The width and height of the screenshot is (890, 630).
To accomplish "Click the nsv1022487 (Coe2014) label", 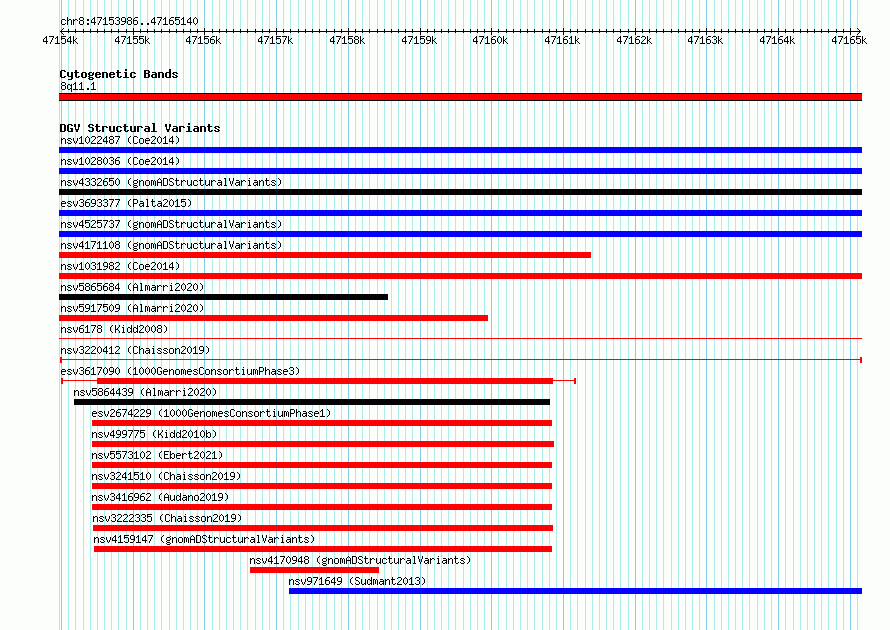I will click(120, 140).
